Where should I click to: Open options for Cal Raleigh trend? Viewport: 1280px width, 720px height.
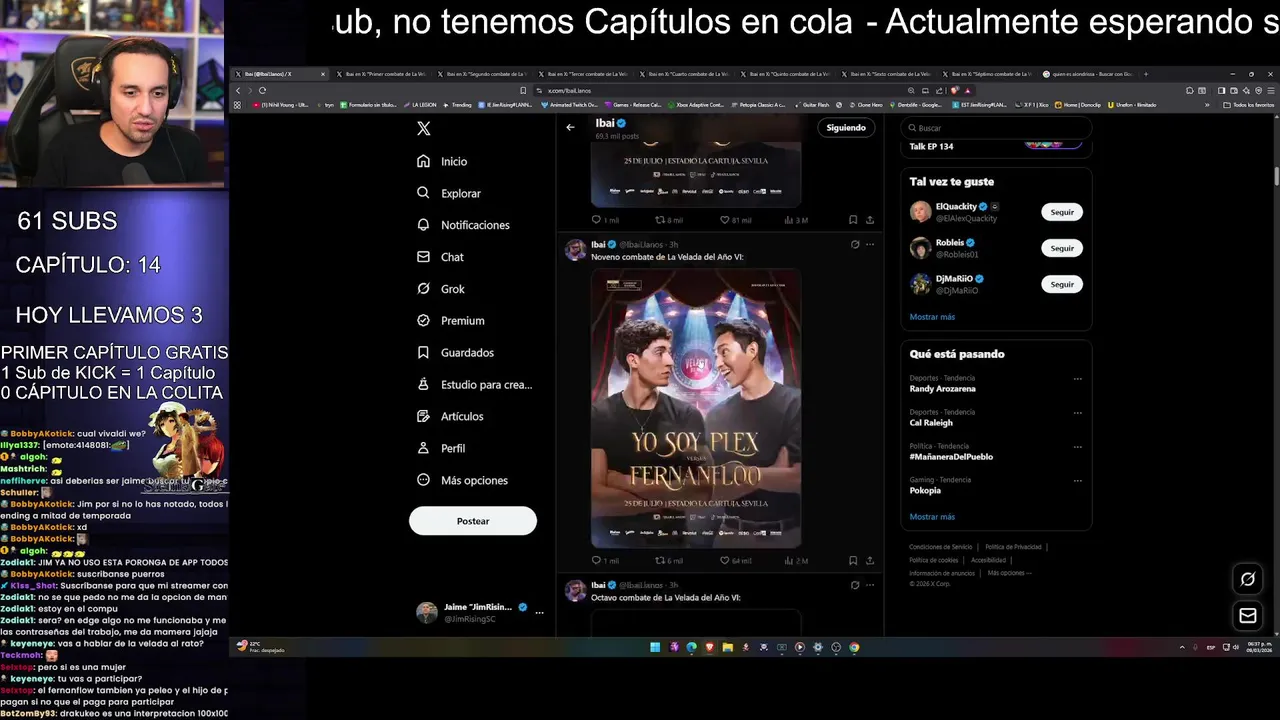pyautogui.click(x=1077, y=413)
